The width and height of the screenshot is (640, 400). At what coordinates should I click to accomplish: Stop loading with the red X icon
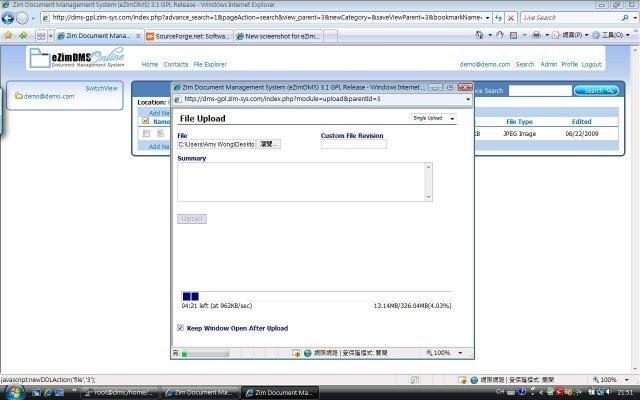coord(511,18)
